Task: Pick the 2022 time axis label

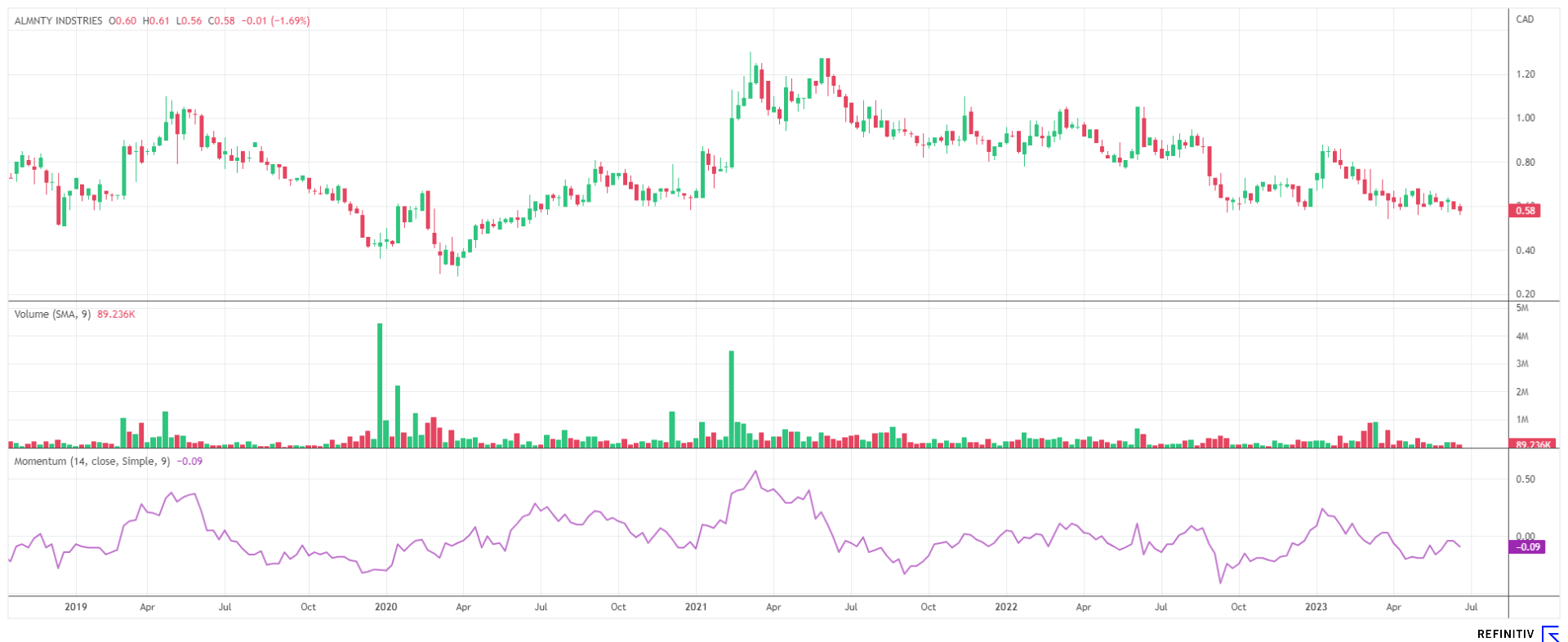Action: point(1006,607)
